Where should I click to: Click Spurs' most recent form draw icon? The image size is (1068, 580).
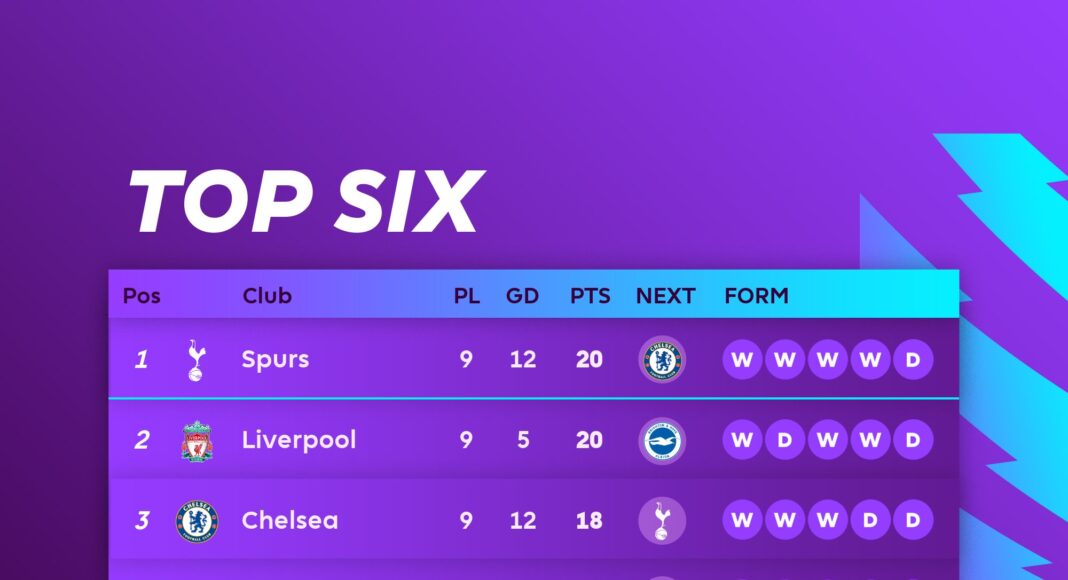(912, 359)
